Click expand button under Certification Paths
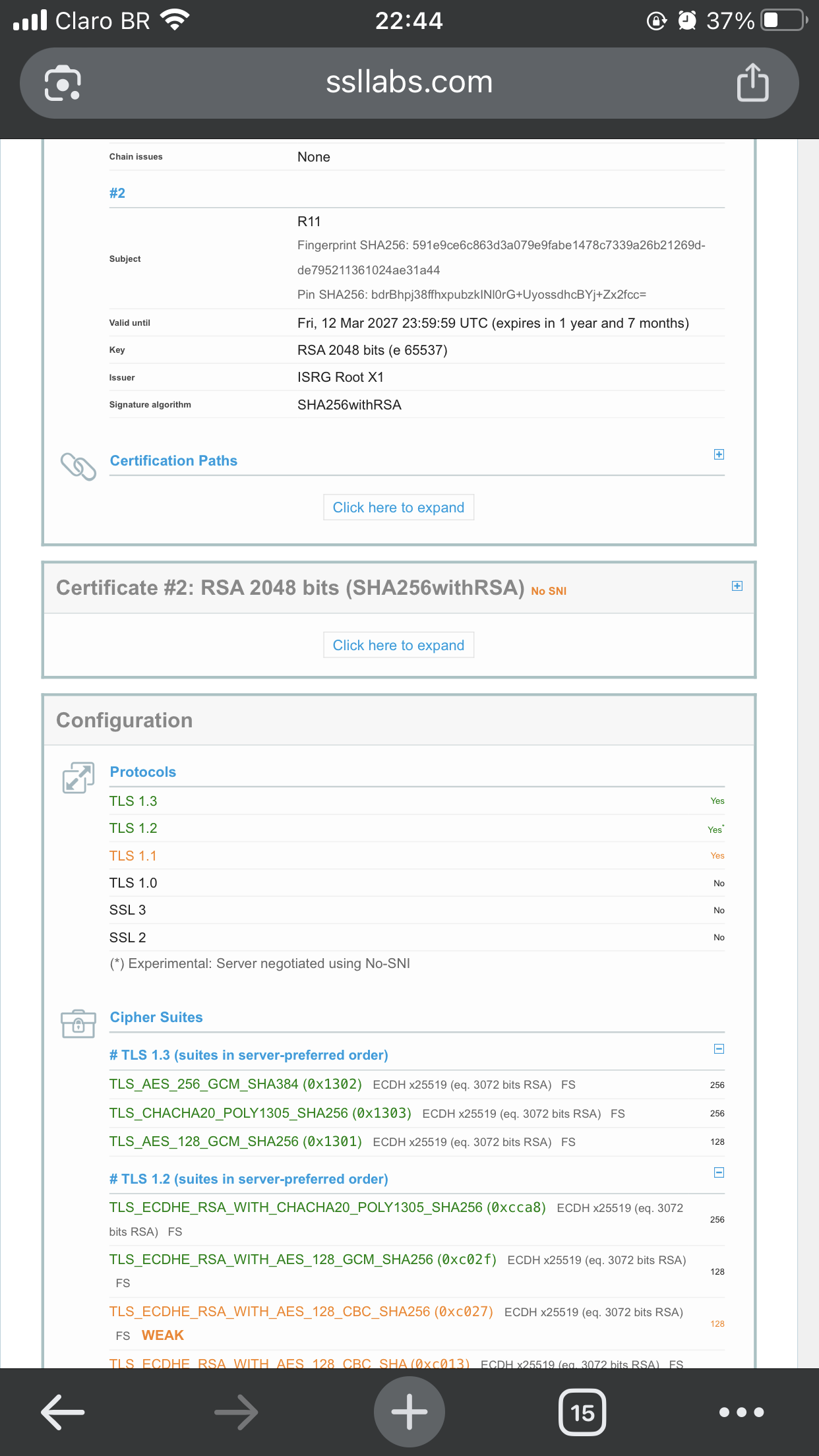This screenshot has width=819, height=1456. (x=398, y=507)
